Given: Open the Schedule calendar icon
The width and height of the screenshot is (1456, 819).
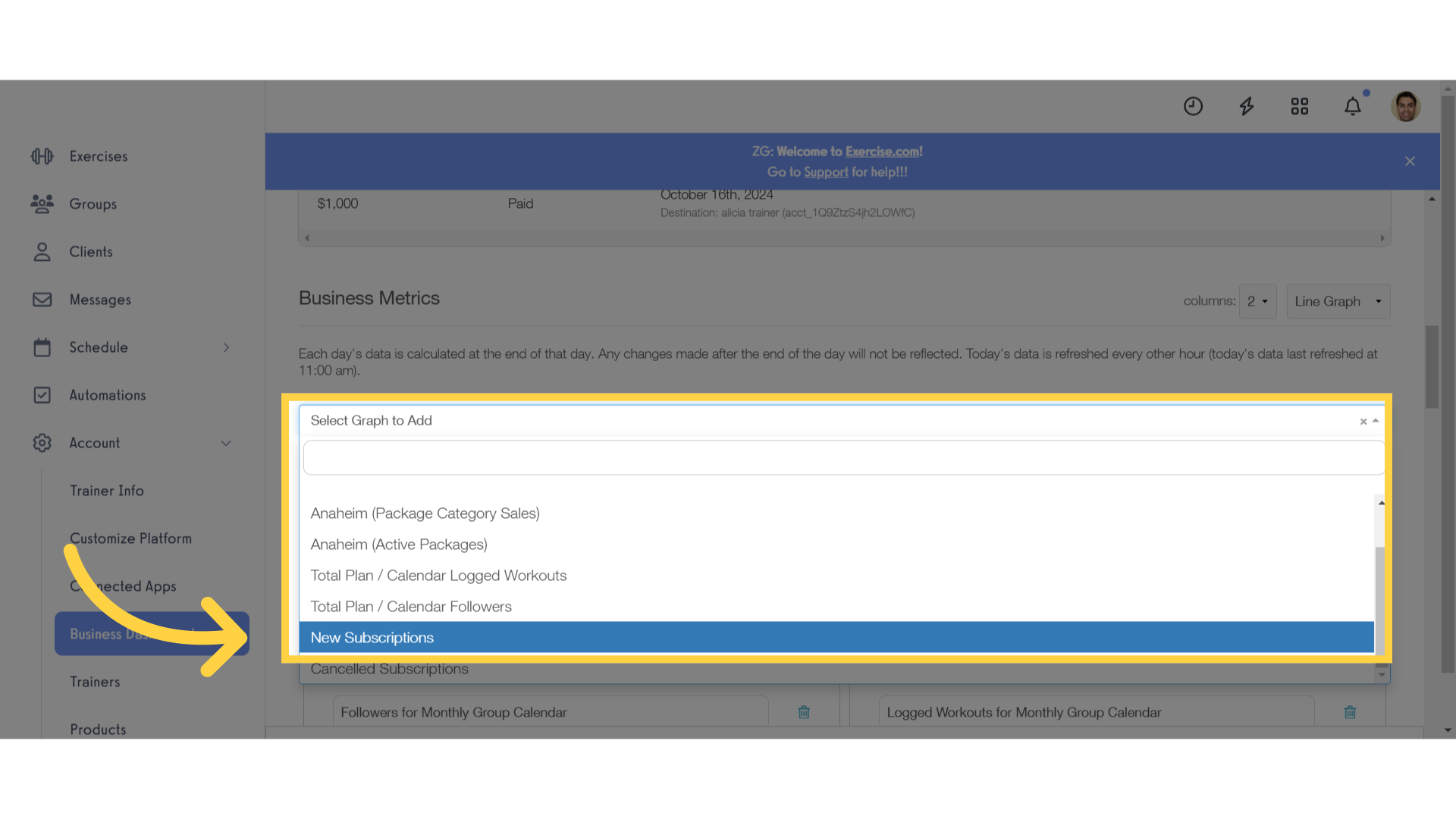Looking at the screenshot, I should coord(42,347).
